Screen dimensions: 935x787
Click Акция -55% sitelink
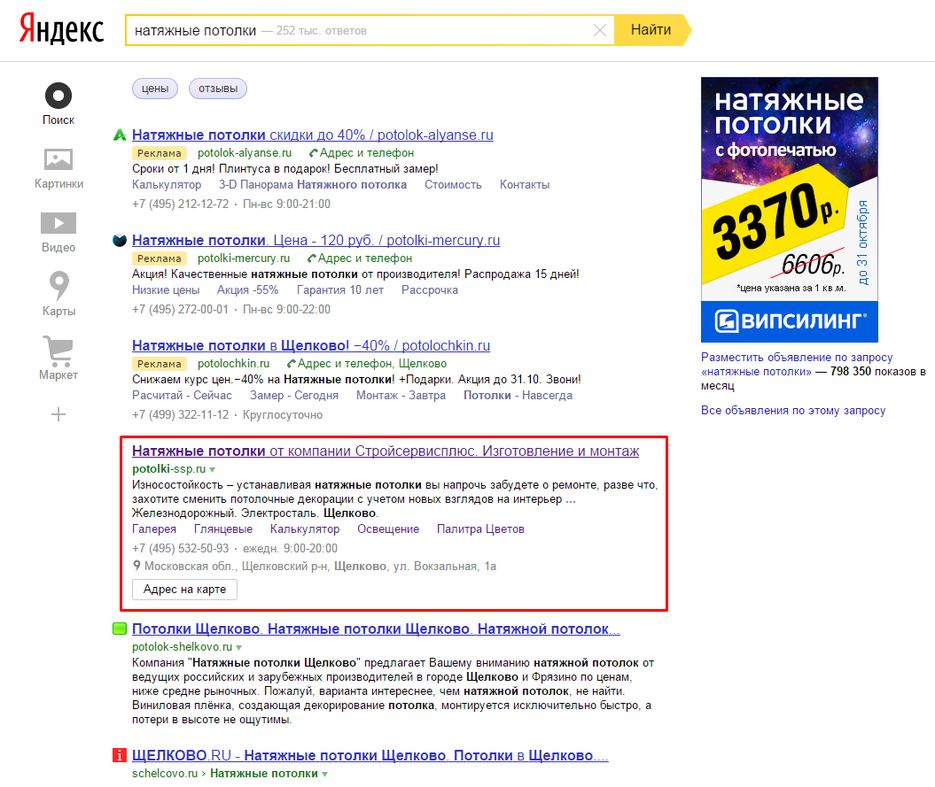point(247,290)
